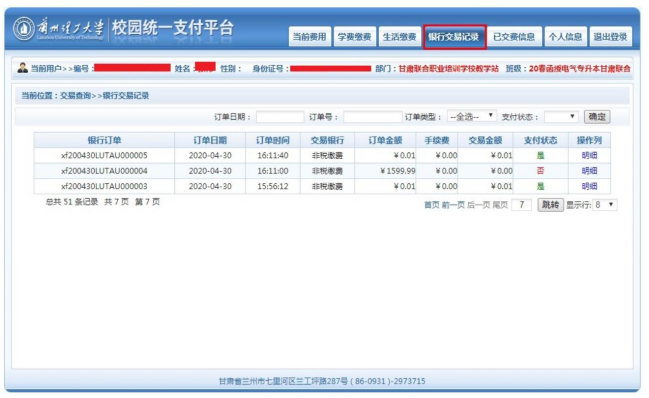Go to the 已交费信息 tab
Image resolution: width=649 pixels, height=398 pixels.
(514, 37)
